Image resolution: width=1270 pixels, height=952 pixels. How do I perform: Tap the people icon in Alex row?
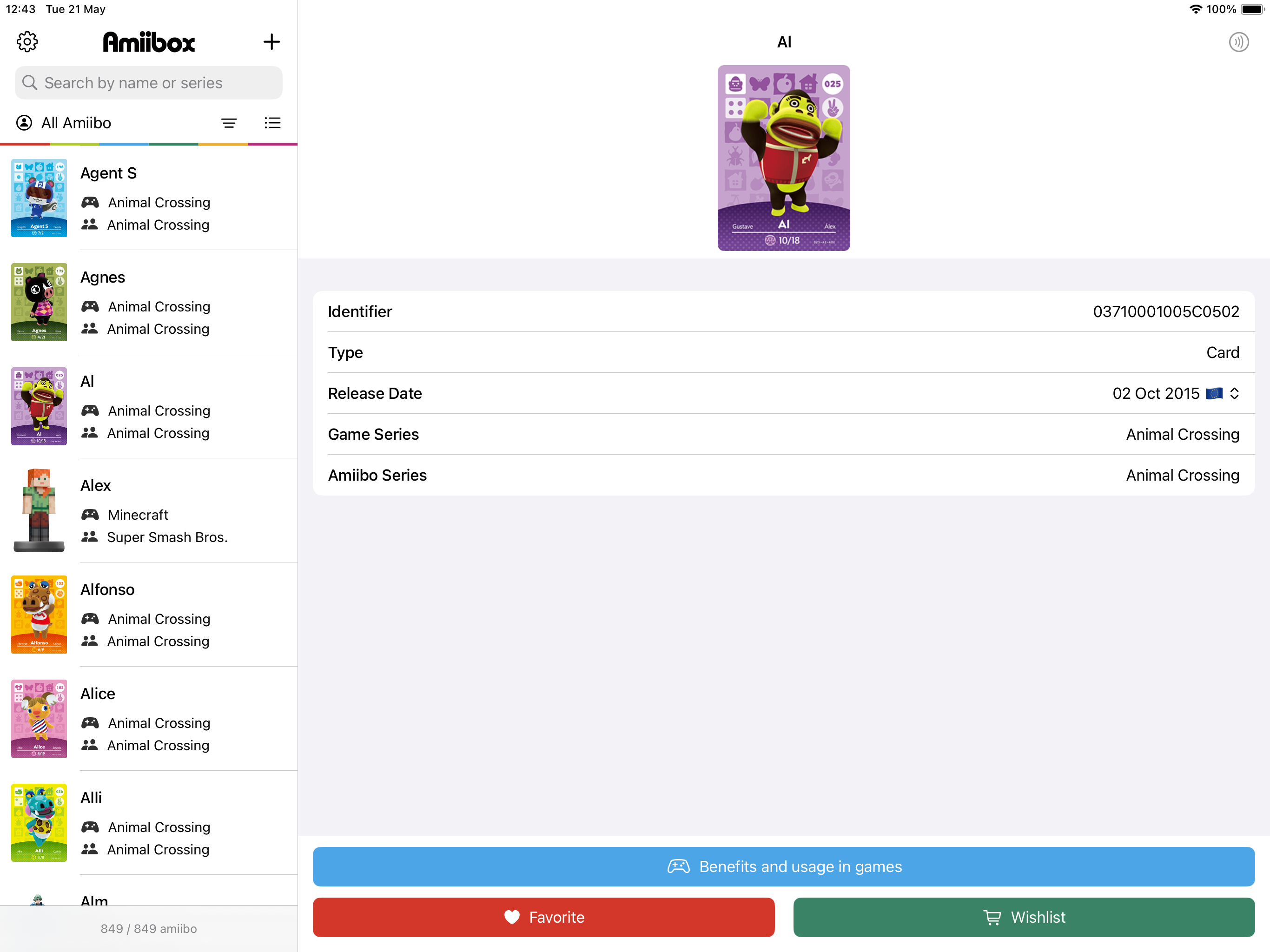90,537
